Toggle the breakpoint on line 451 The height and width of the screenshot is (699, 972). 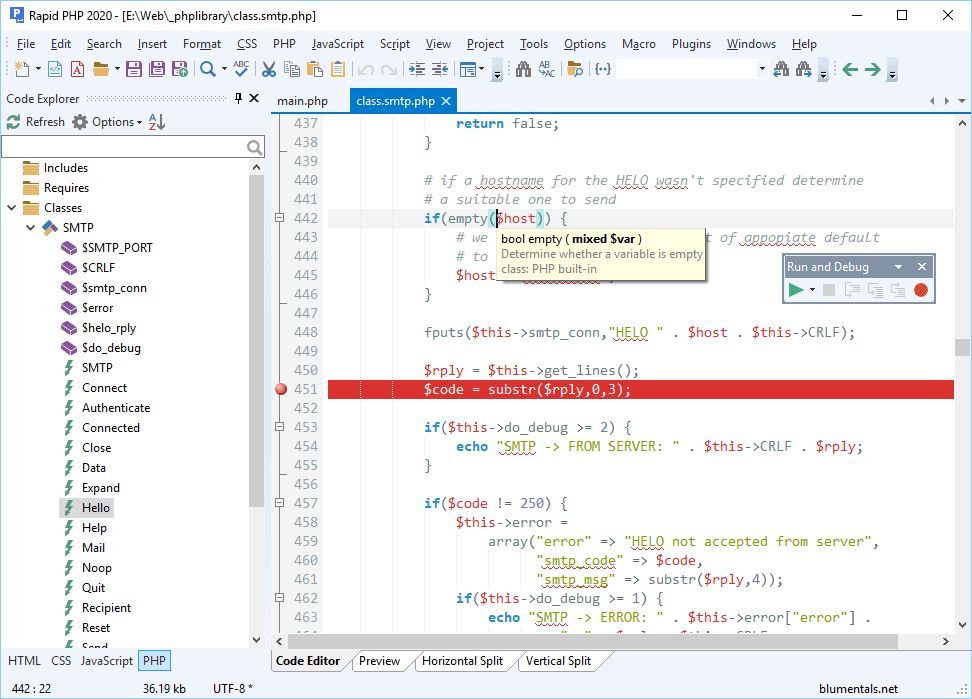282,390
